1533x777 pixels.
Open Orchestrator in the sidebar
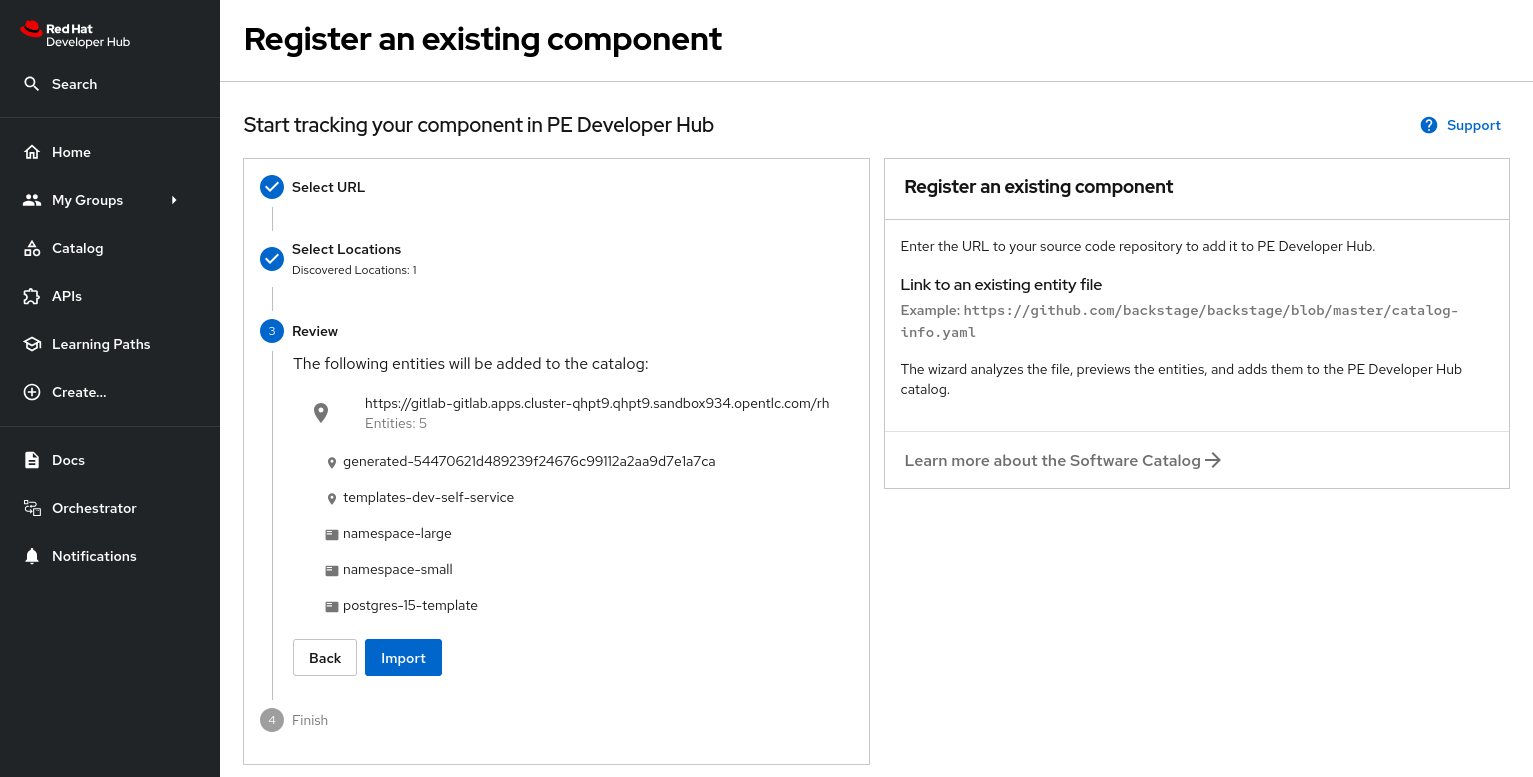(x=110, y=508)
